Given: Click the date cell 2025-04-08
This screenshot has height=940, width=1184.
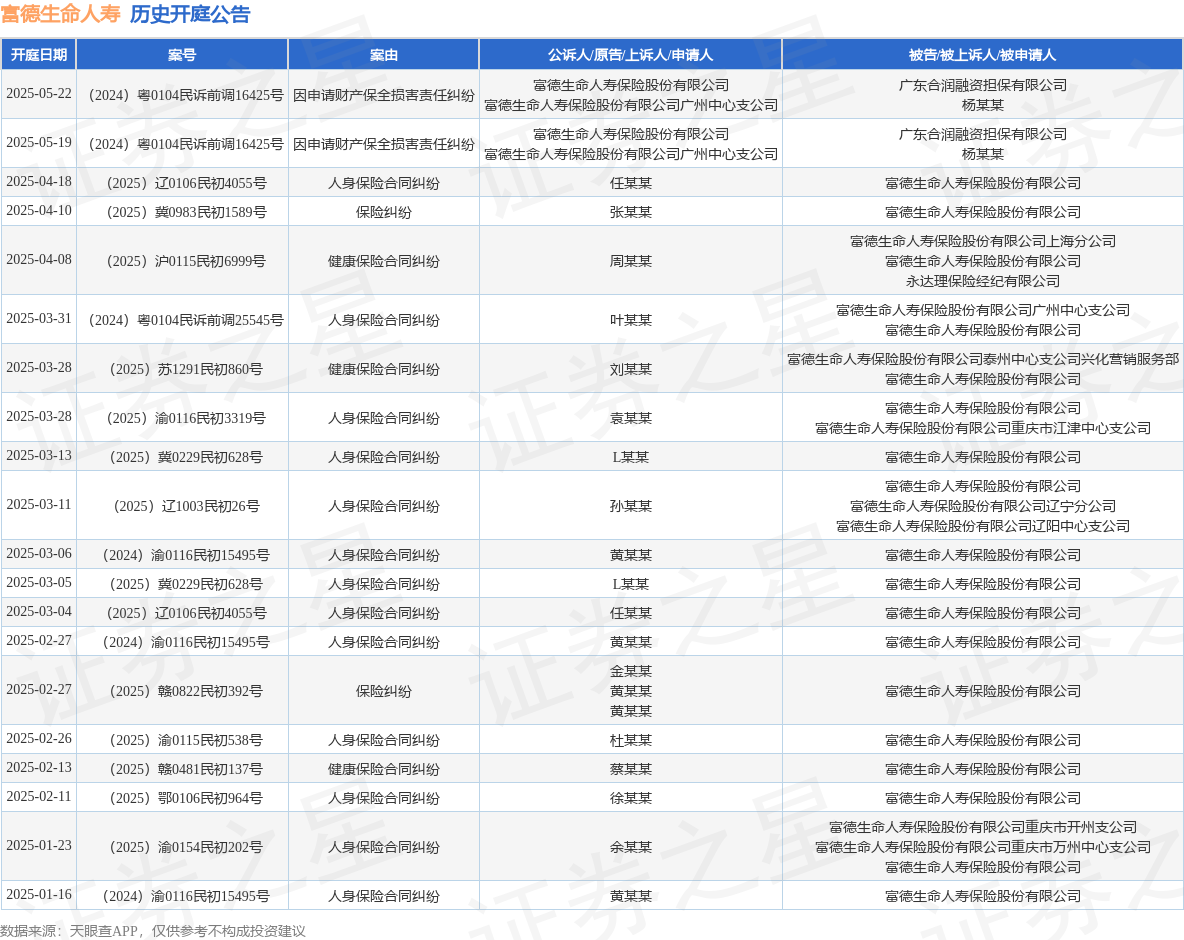Looking at the screenshot, I should pyautogui.click(x=39, y=260).
